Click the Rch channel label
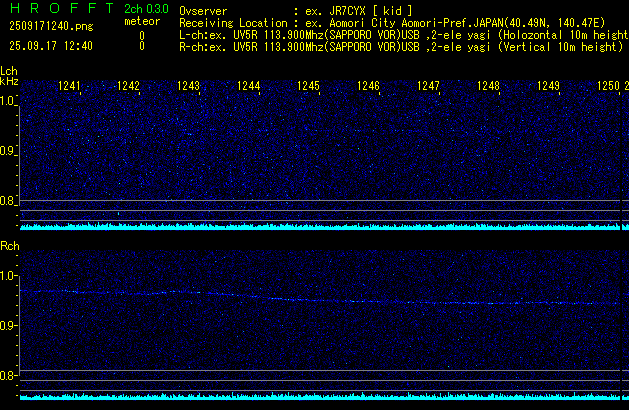Screen dimensions: 629x410 10,246
